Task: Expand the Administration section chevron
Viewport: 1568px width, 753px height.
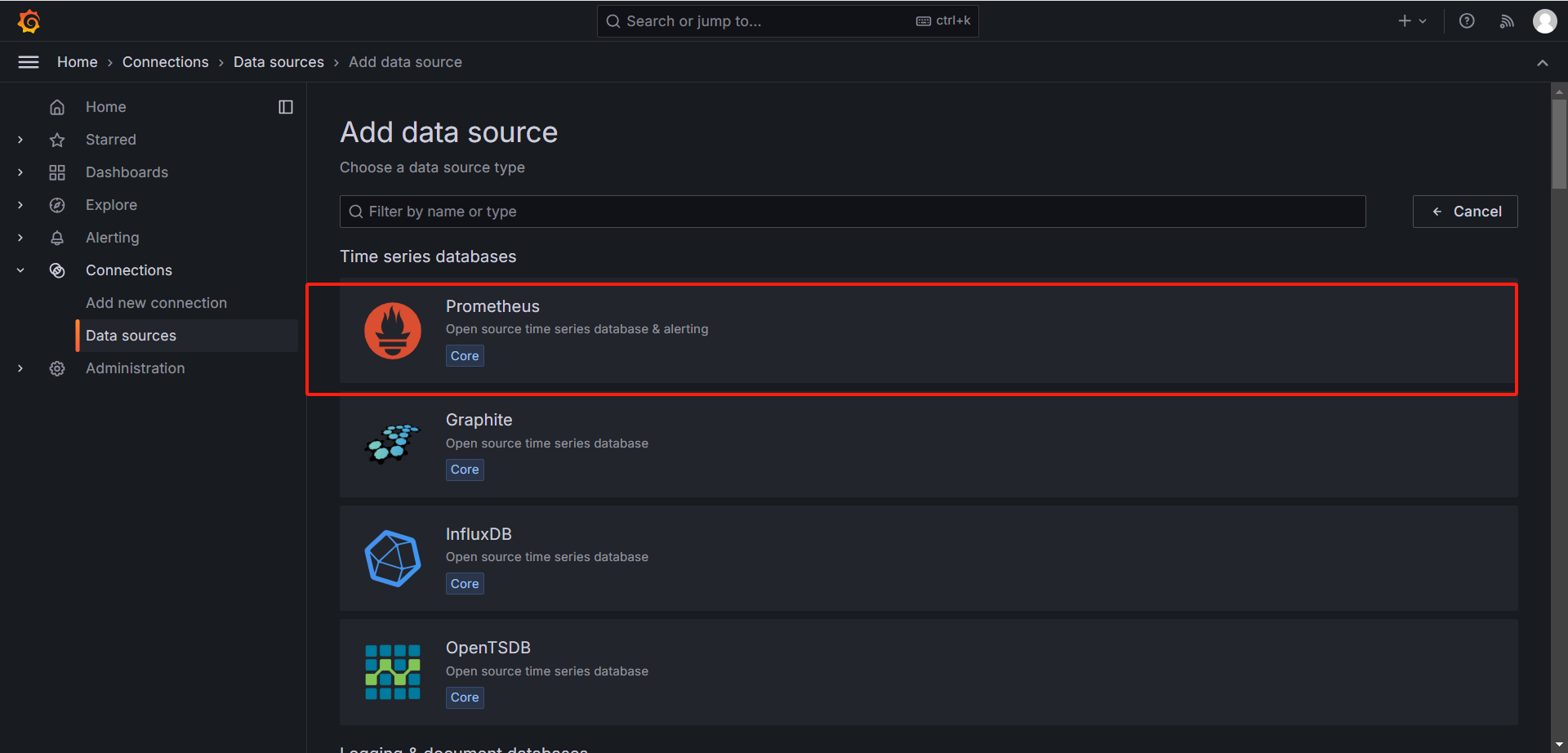Action: [20, 368]
